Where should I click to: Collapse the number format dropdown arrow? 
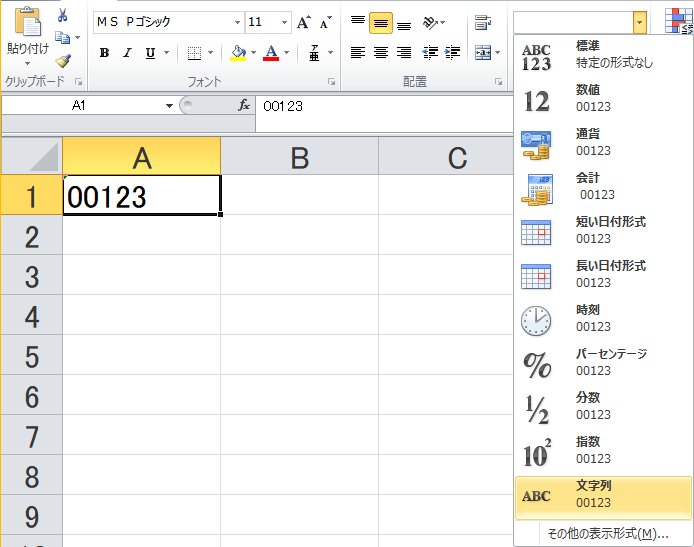point(640,22)
